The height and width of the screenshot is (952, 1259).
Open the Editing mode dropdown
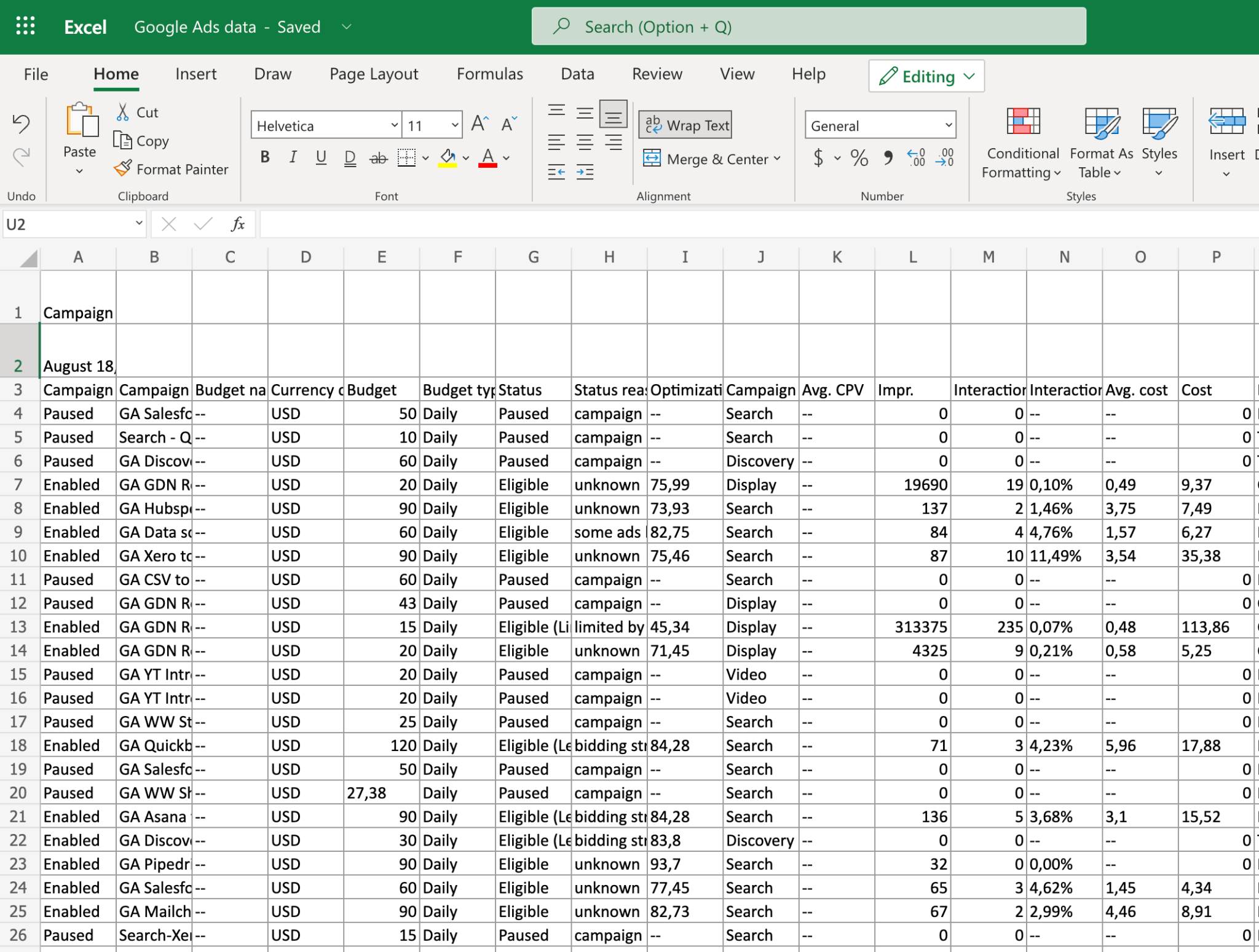[926, 76]
